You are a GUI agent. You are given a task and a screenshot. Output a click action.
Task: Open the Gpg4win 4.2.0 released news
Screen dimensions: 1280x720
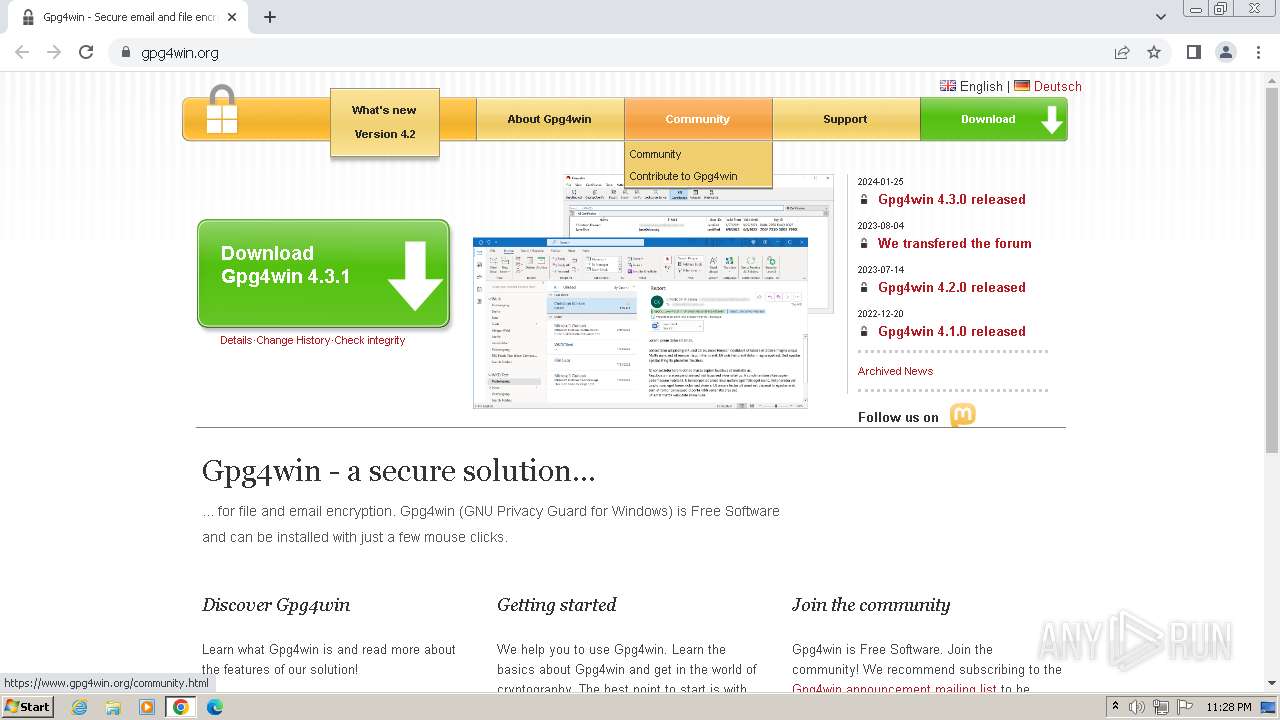tap(952, 287)
